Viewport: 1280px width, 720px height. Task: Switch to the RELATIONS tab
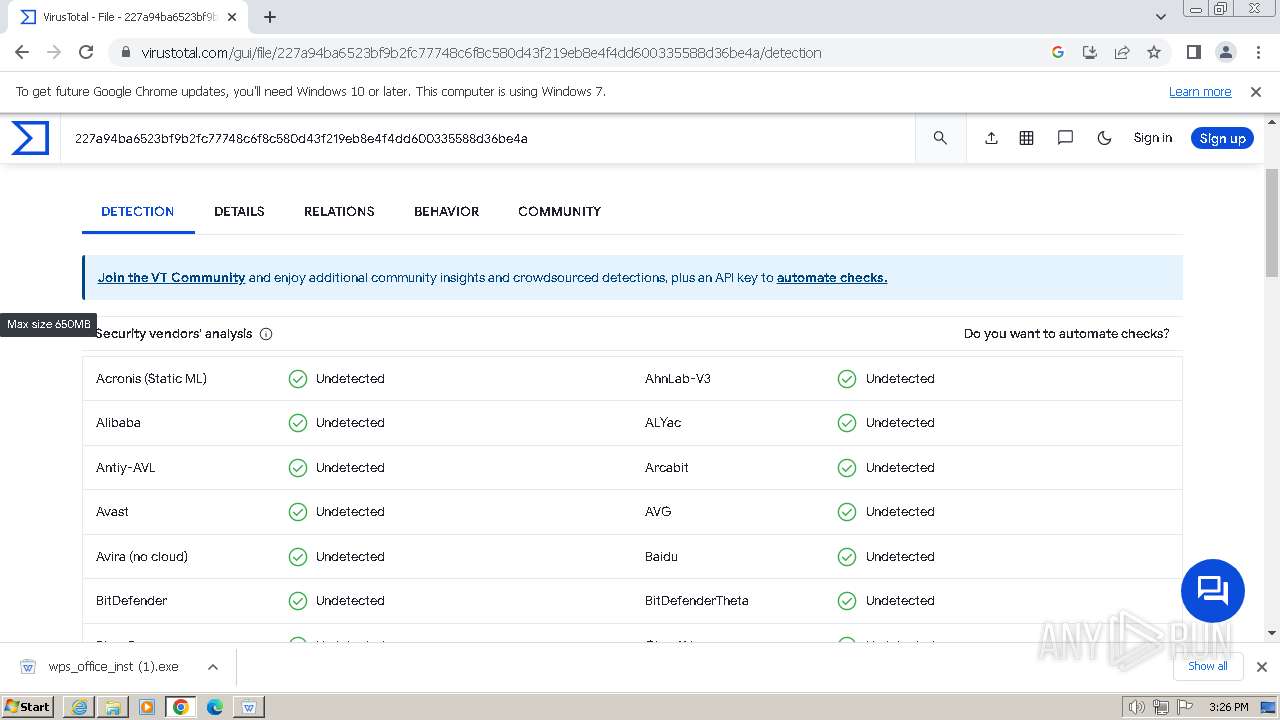point(339,211)
